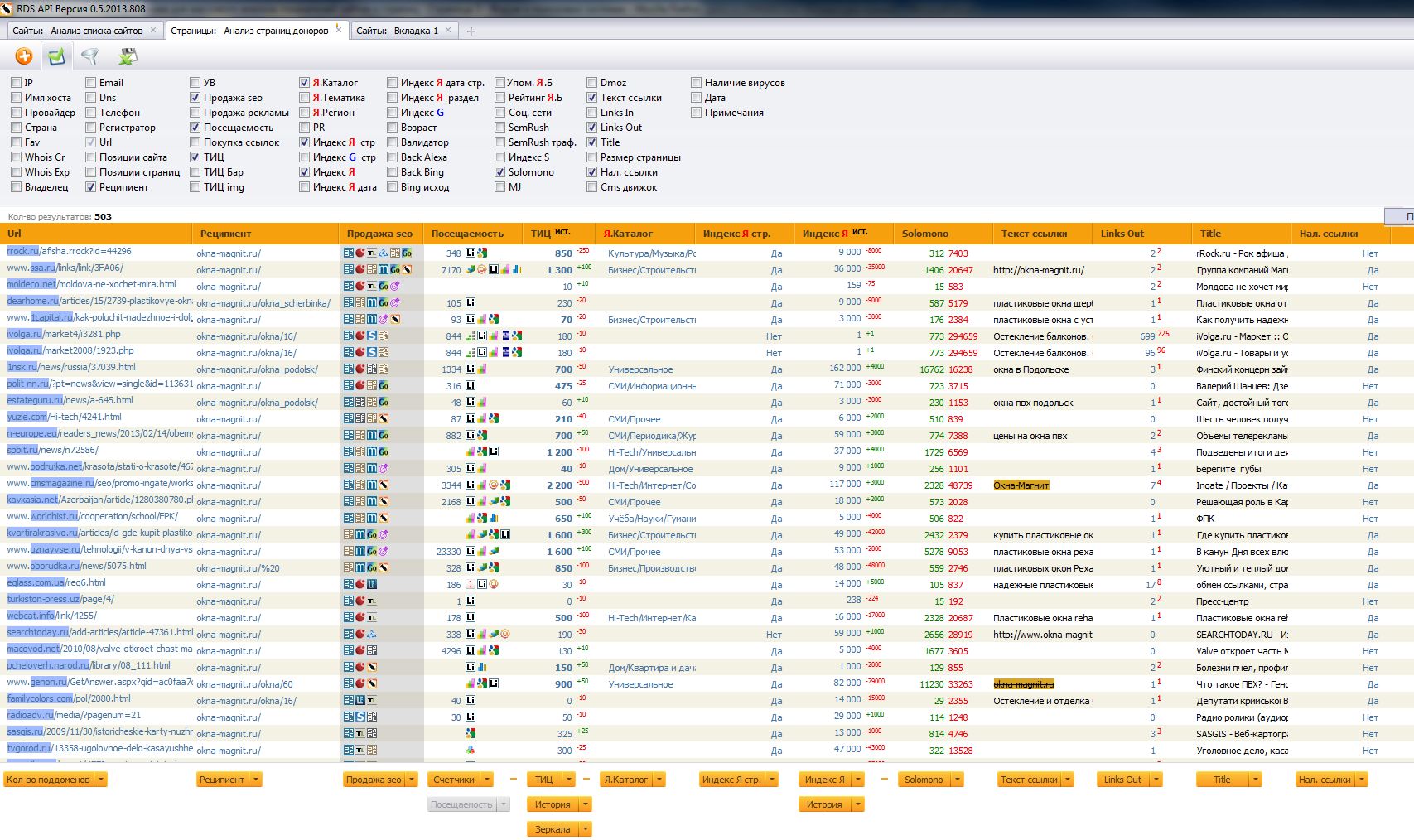The height and width of the screenshot is (840, 1414).
Task: Click 'цены на окна пвх' link text cell
Action: [1030, 436]
